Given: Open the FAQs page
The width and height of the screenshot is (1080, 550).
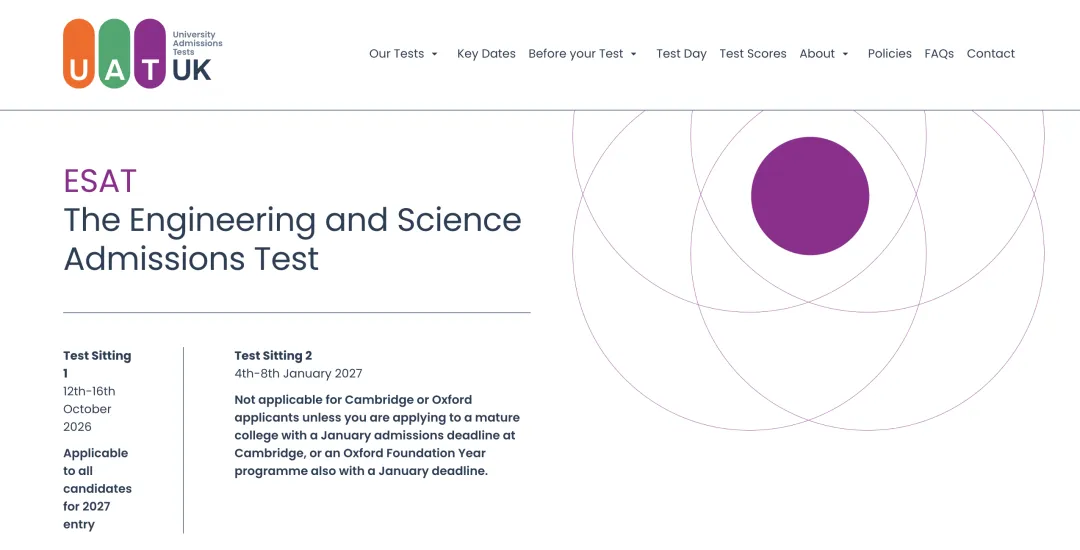Looking at the screenshot, I should pyautogui.click(x=939, y=54).
